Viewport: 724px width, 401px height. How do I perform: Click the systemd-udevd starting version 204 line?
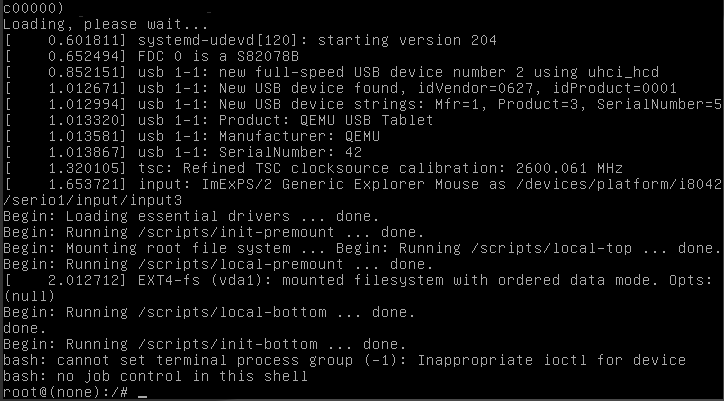click(x=250, y=40)
